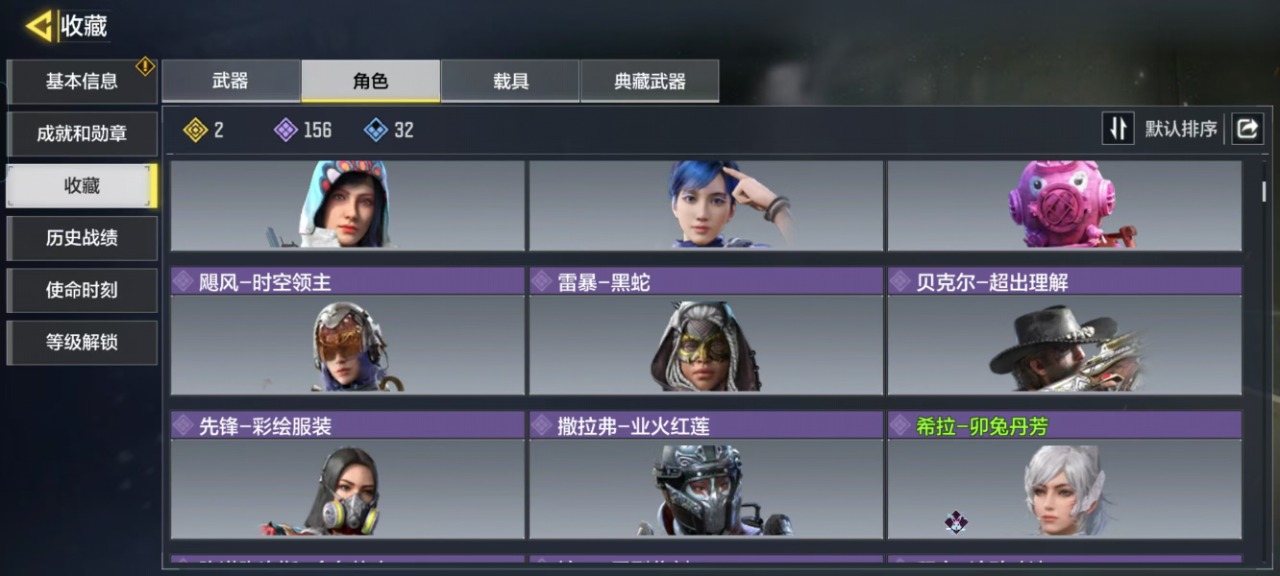
Task: Open the 典藏武器 tab
Action: click(x=650, y=81)
